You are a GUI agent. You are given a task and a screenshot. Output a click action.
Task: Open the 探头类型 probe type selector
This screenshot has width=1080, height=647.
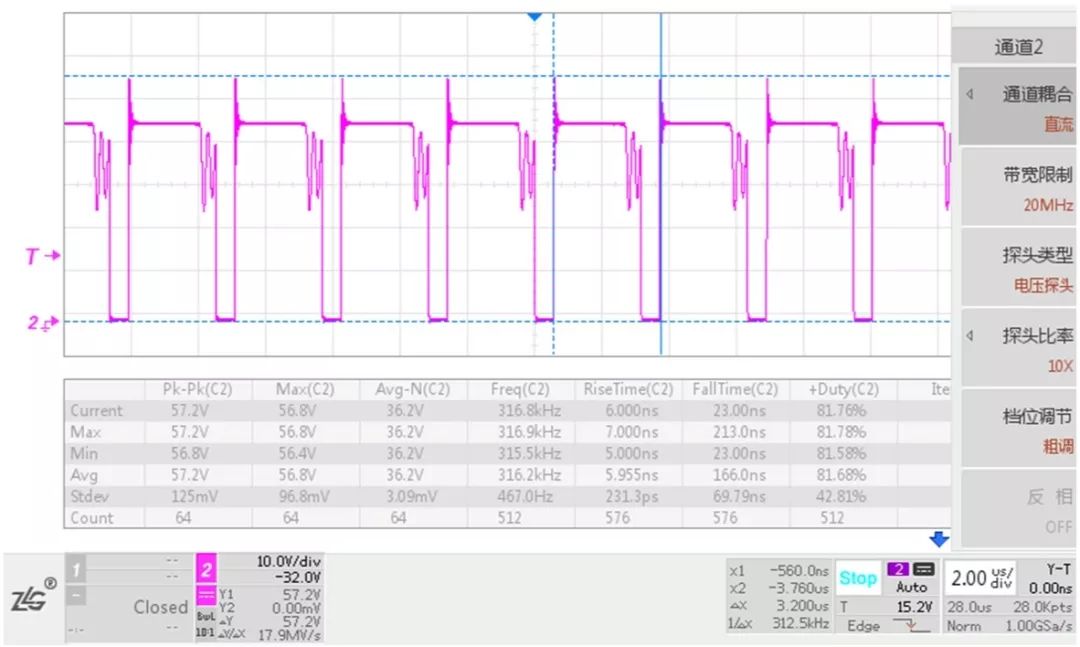[1016, 269]
